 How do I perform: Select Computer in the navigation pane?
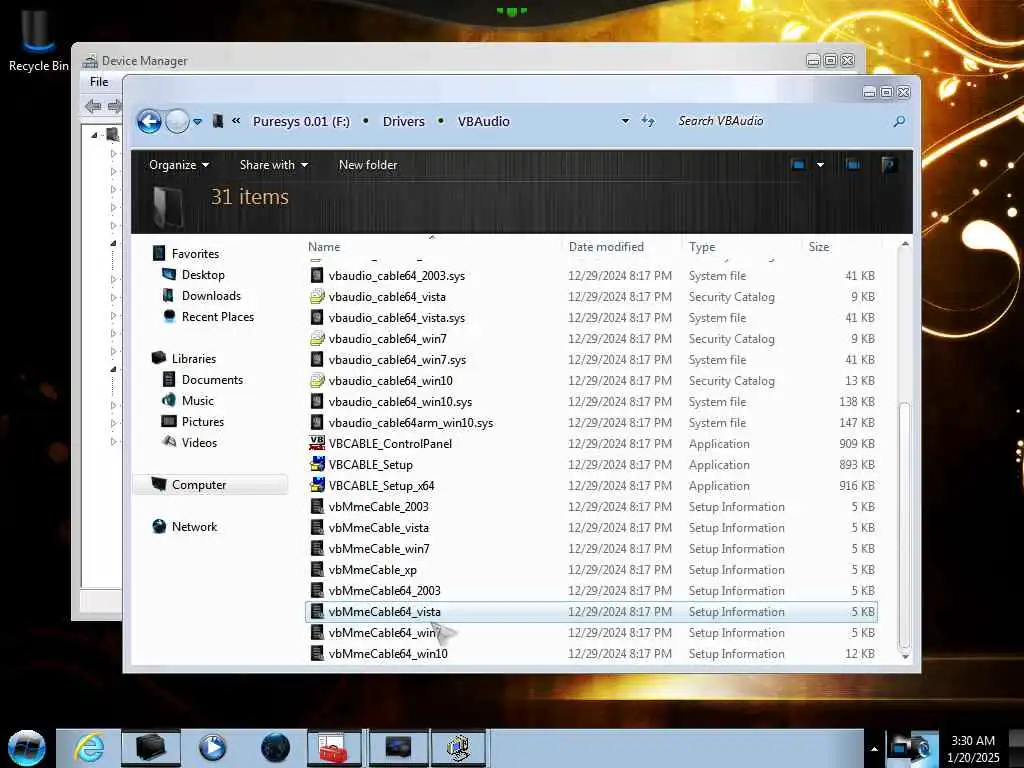199,485
